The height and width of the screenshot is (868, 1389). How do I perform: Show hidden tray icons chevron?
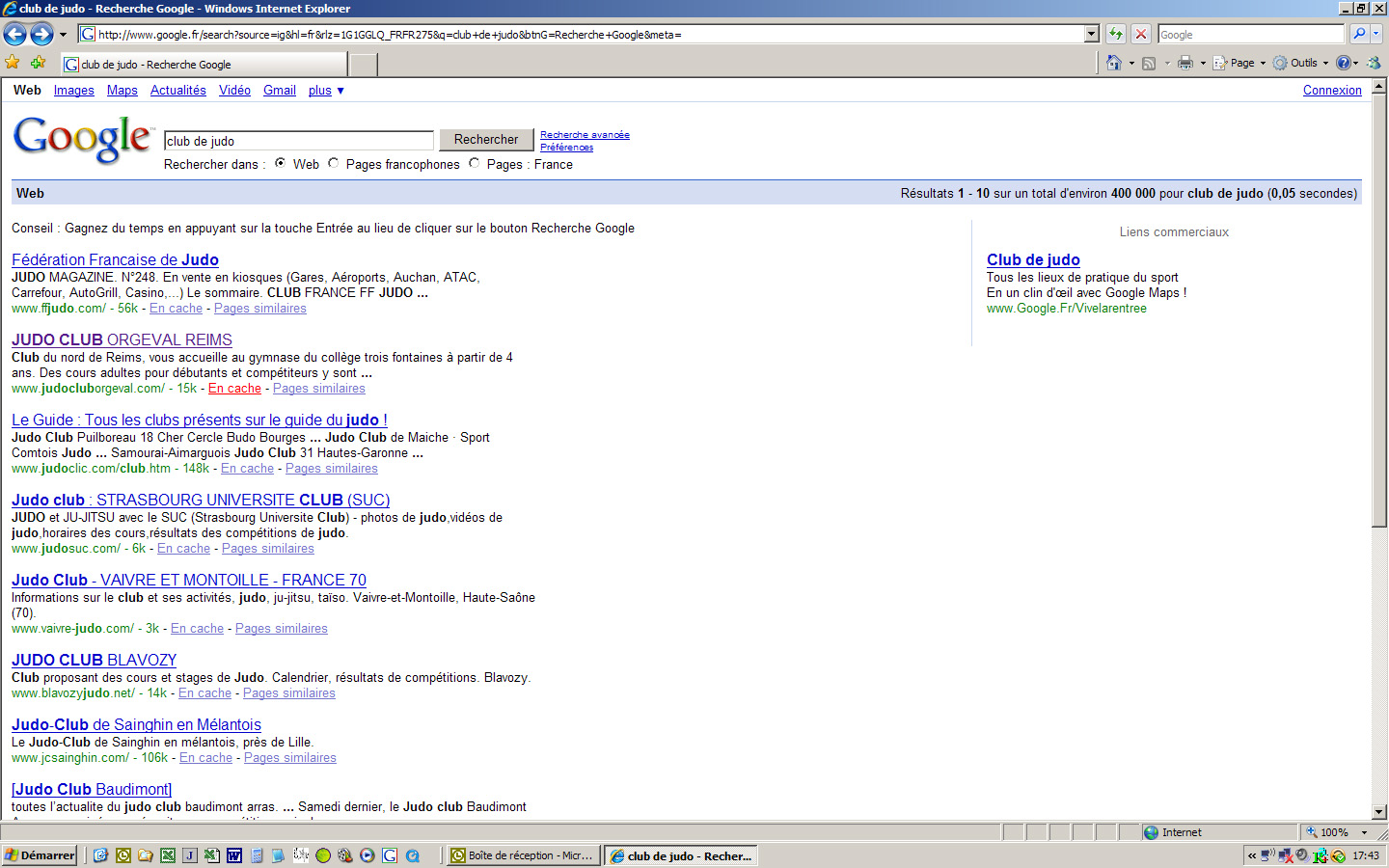click(1252, 855)
